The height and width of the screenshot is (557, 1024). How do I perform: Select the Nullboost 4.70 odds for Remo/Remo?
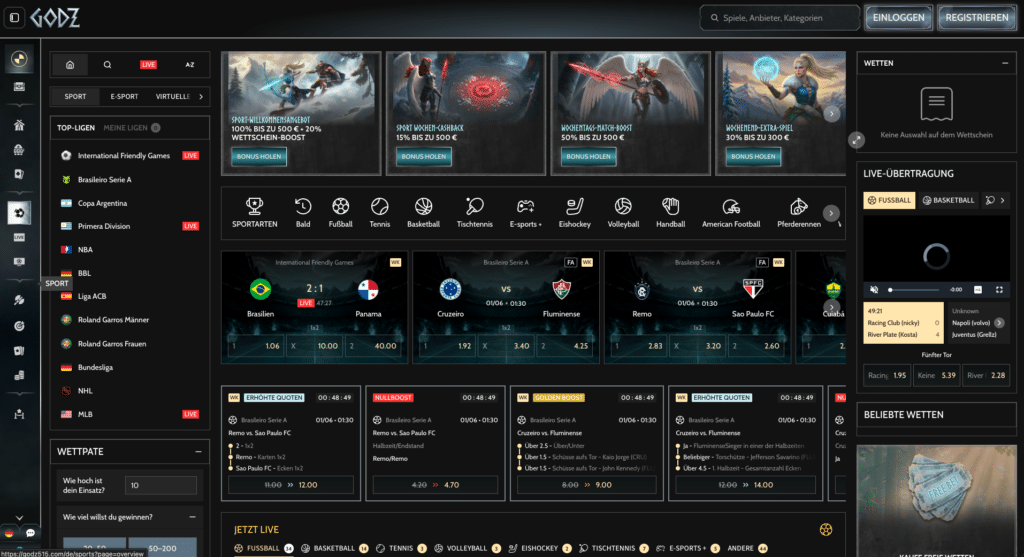[435, 485]
